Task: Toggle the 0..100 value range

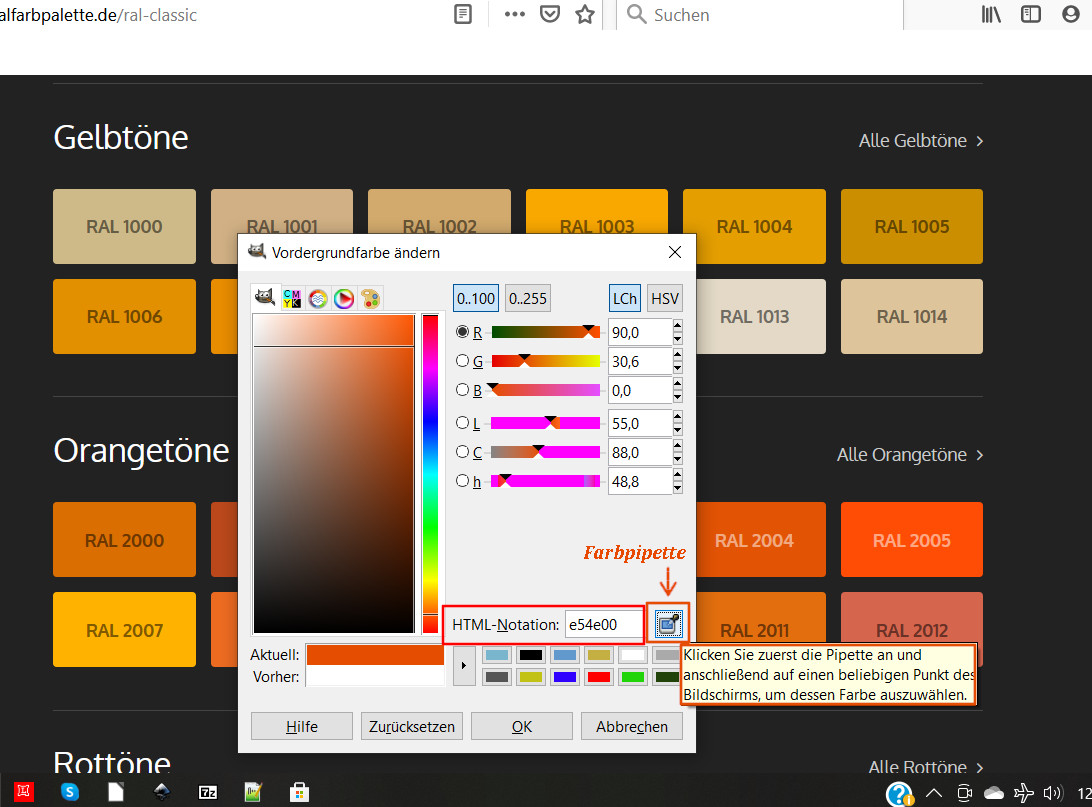Action: point(476,299)
